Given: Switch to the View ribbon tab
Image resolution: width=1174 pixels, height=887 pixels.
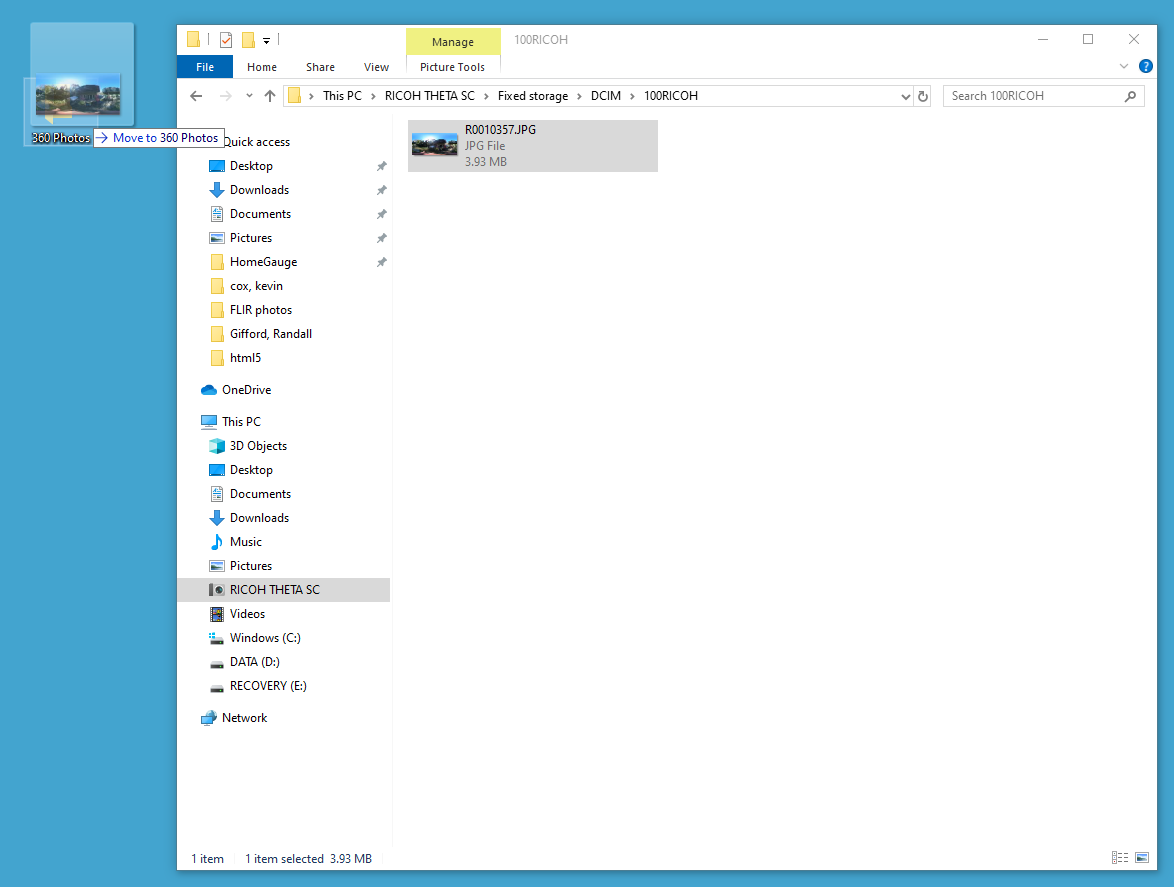Looking at the screenshot, I should point(376,67).
